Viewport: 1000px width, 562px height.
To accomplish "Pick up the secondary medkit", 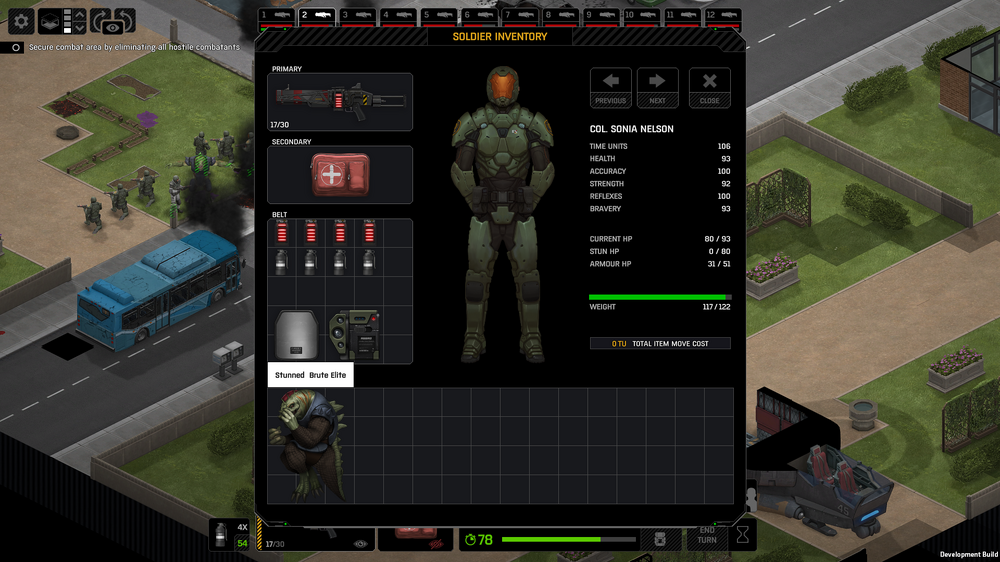I will coord(340,175).
